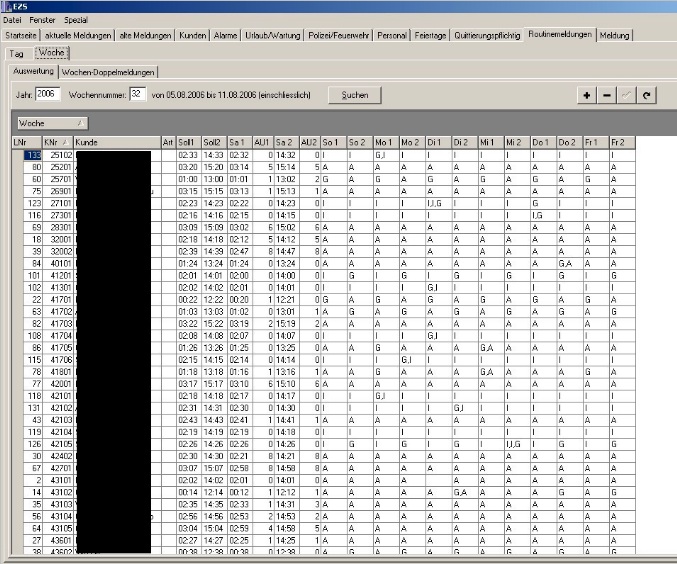Click the Jahr input field

[47, 94]
